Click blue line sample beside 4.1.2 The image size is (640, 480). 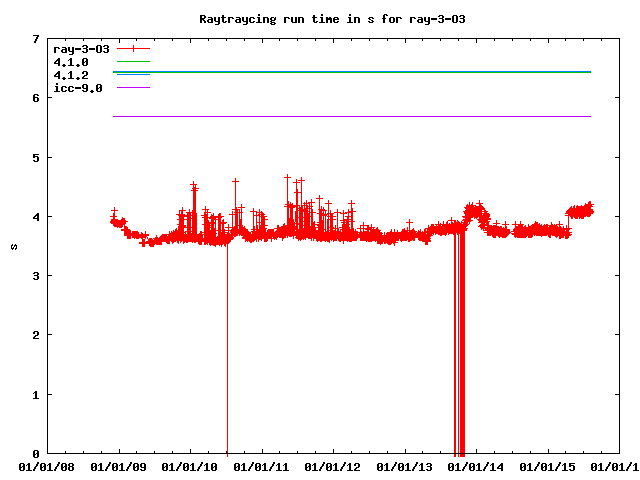coord(133,75)
